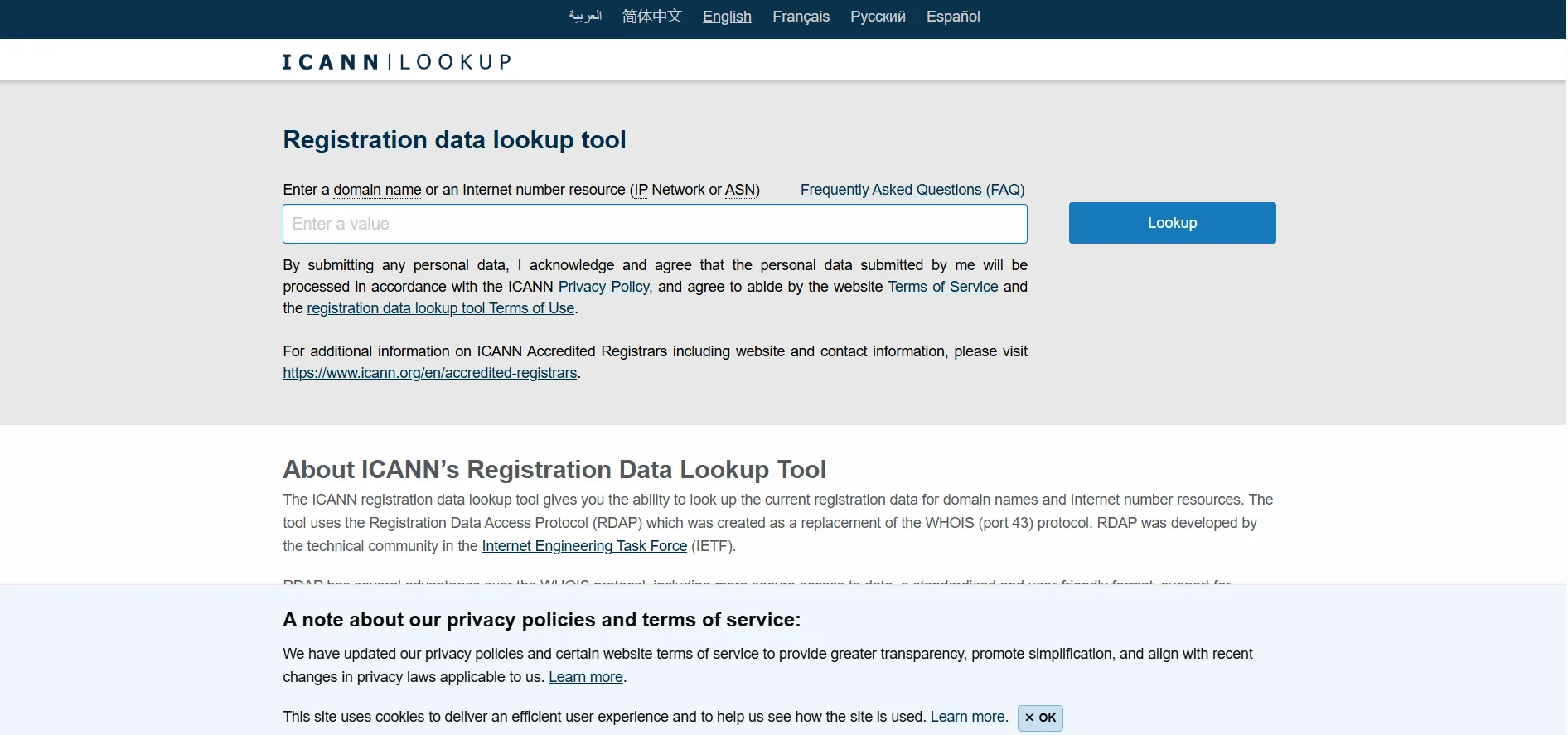
Task: Click the blue Lookup button
Action: click(1172, 223)
